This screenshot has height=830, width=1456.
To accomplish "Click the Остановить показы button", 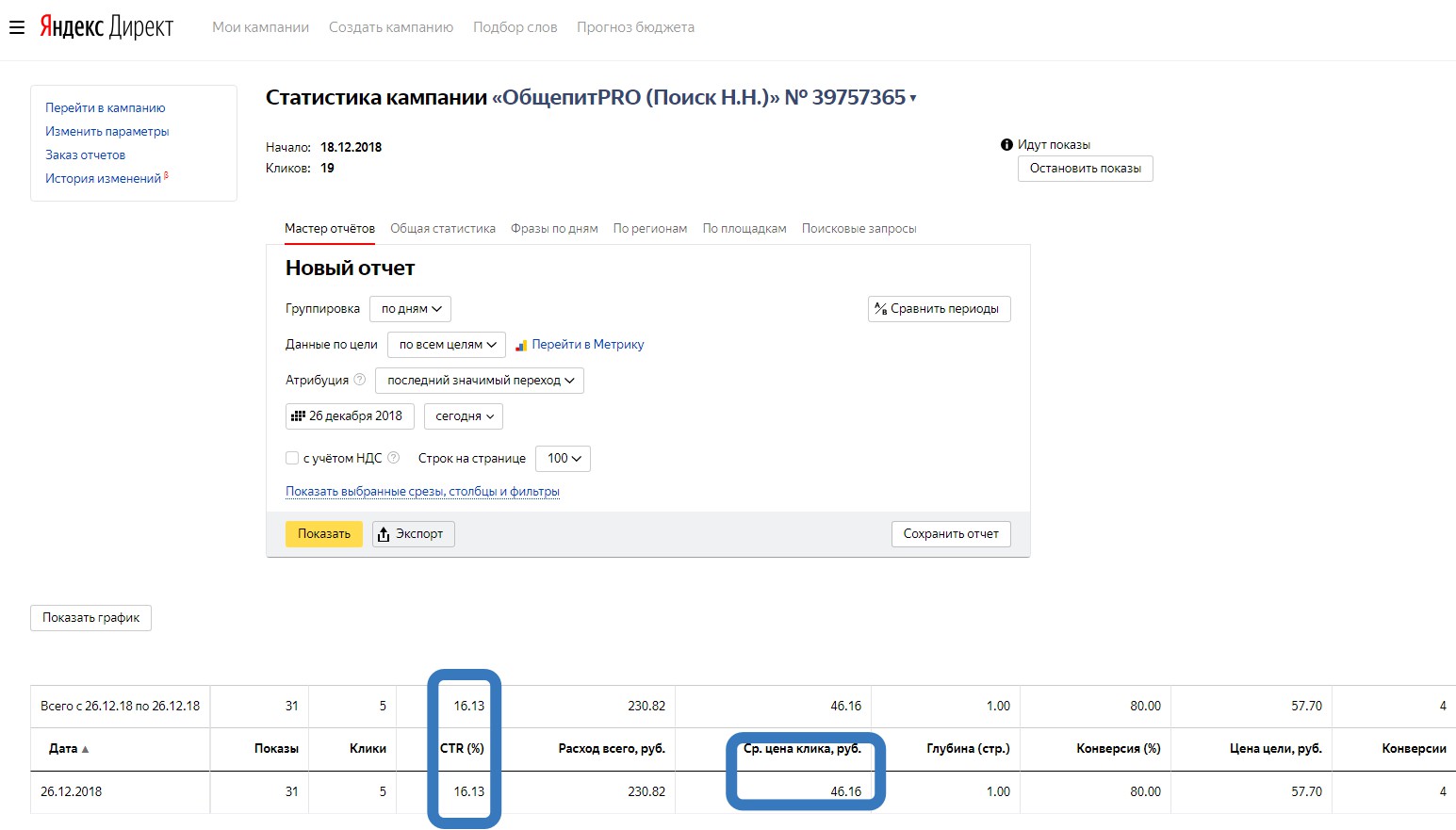I will point(1086,169).
